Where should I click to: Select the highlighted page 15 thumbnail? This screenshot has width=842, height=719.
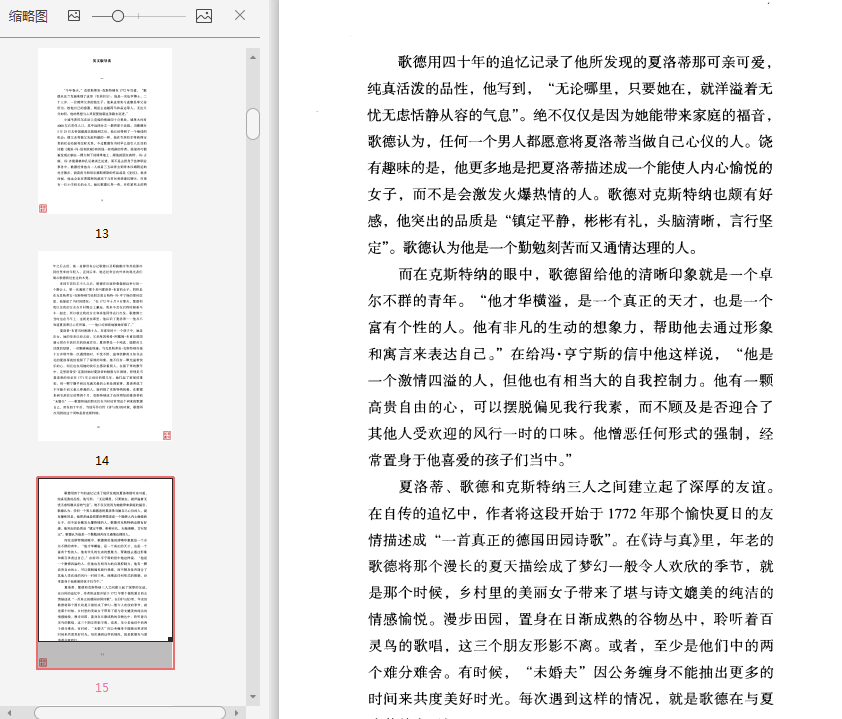pos(105,573)
